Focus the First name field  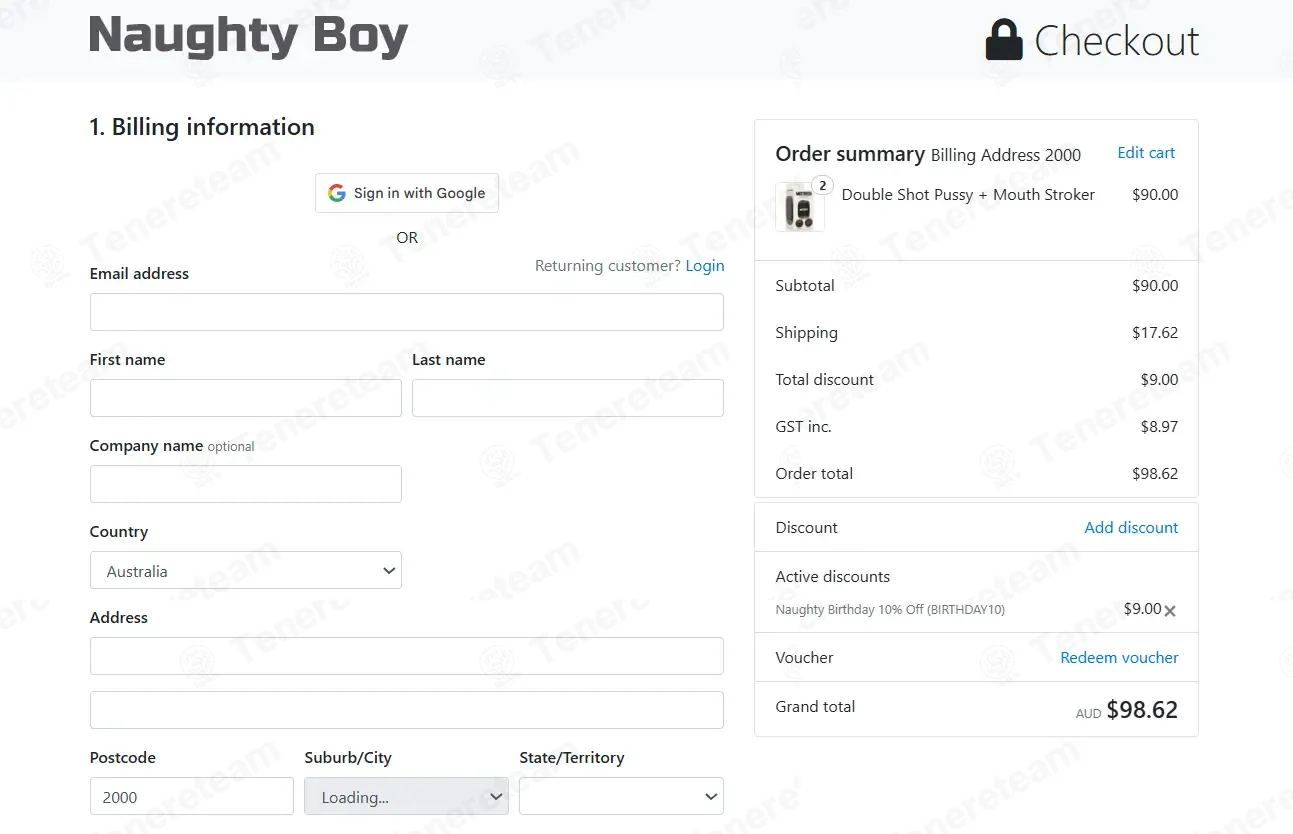[x=246, y=398]
